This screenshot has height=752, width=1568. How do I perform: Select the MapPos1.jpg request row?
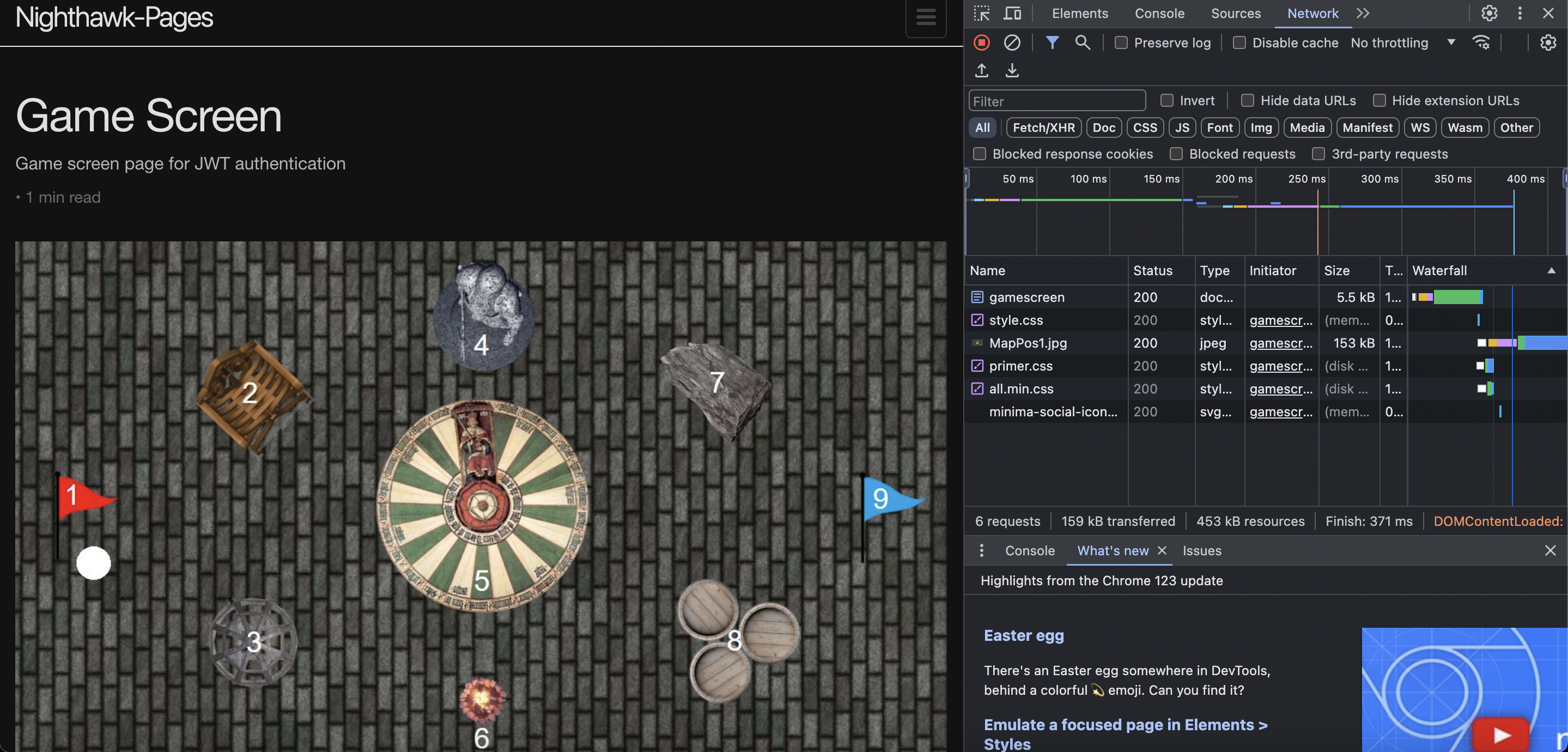click(1266, 343)
